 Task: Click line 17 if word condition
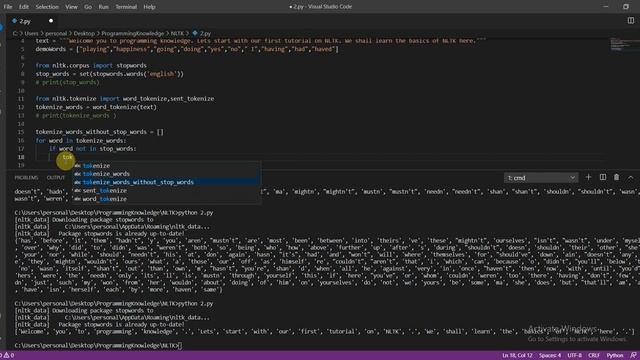(93, 149)
